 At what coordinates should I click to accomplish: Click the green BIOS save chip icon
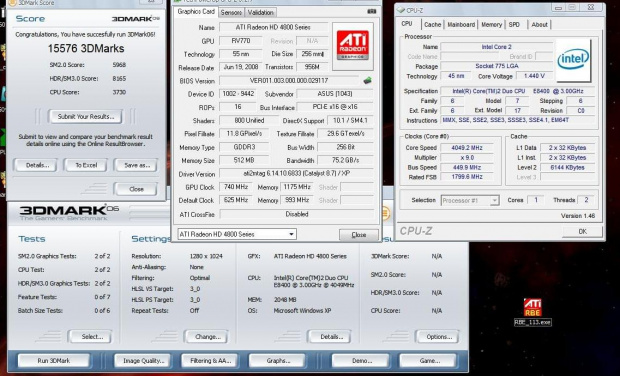pyautogui.click(x=367, y=81)
